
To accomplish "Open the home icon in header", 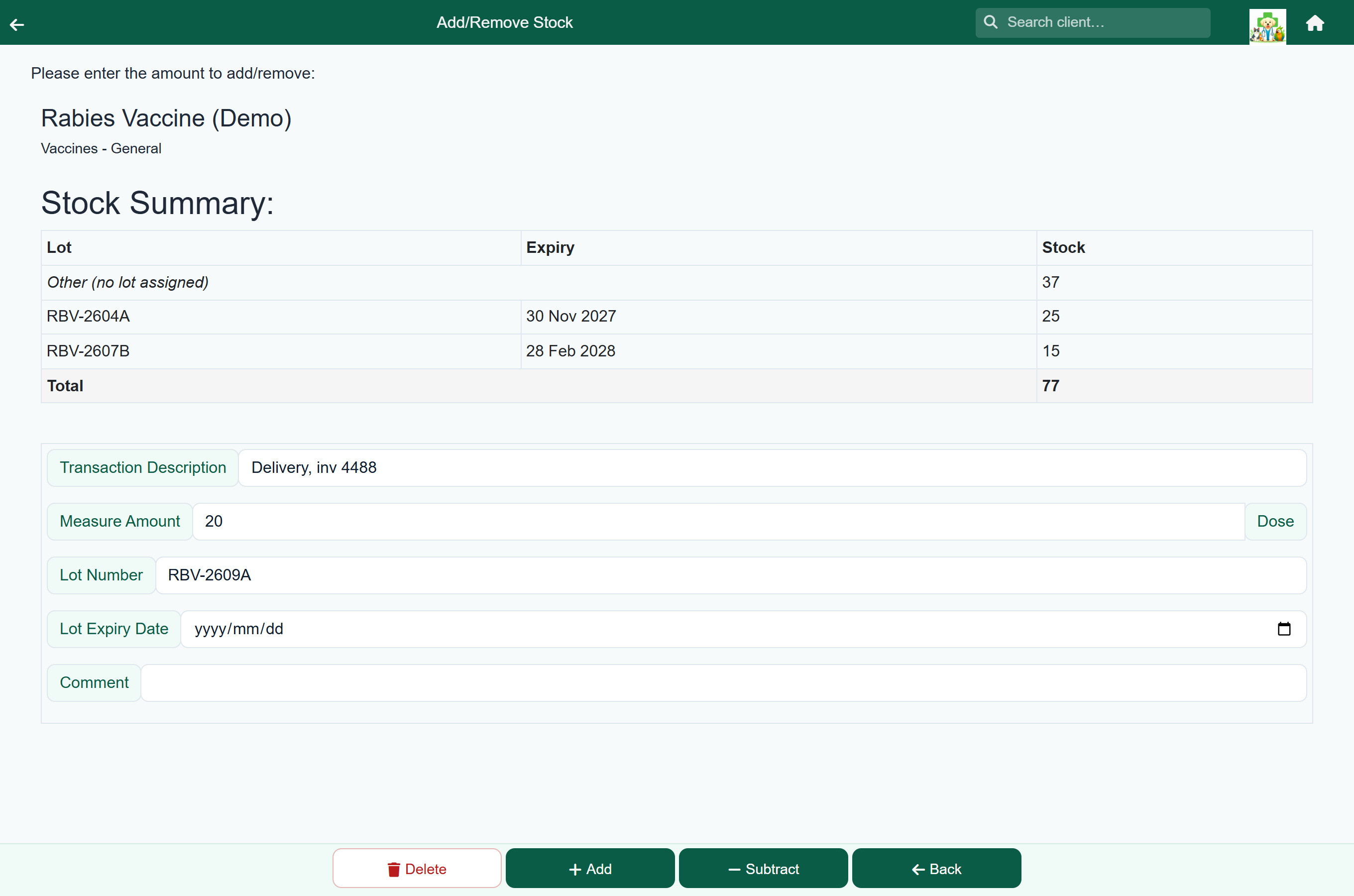I will point(1315,23).
